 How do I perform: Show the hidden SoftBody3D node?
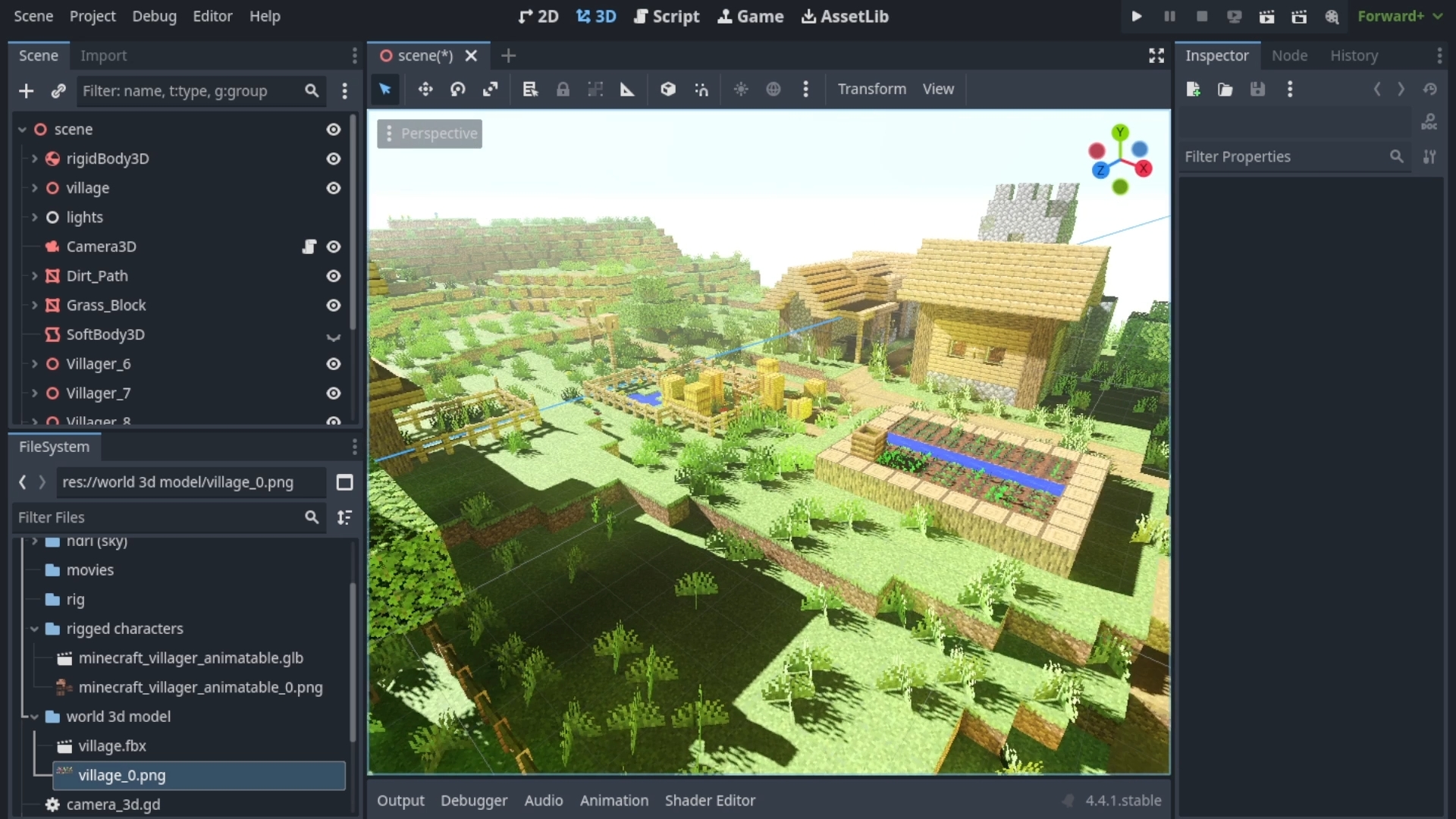coord(334,337)
